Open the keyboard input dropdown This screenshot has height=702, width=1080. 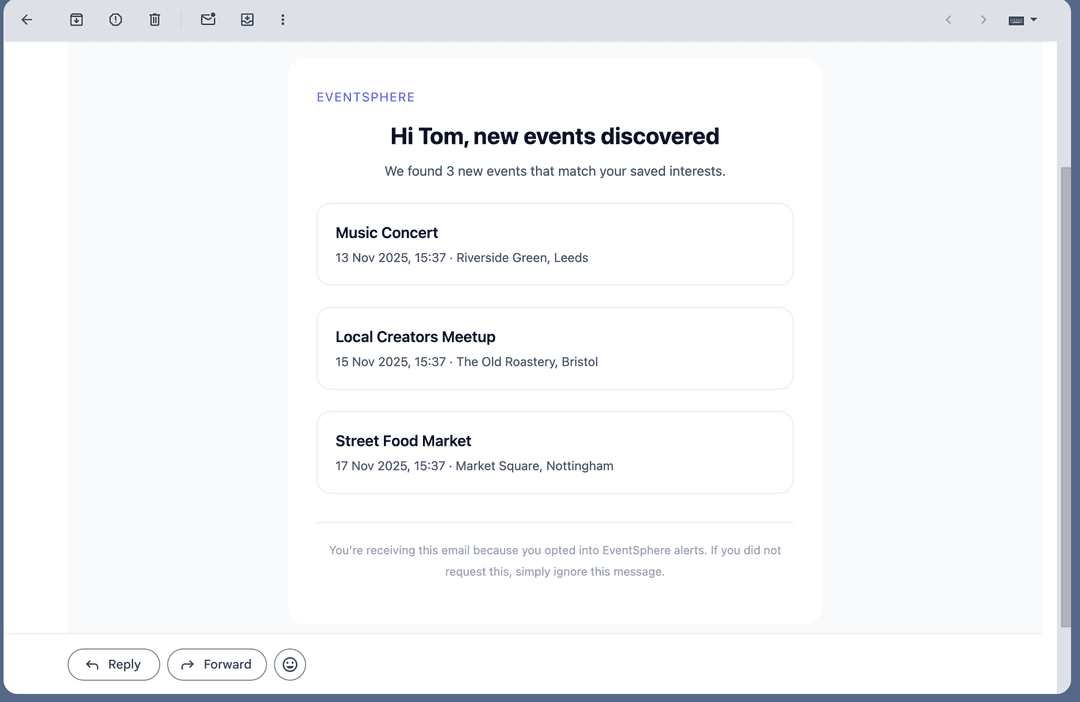(x=1021, y=19)
